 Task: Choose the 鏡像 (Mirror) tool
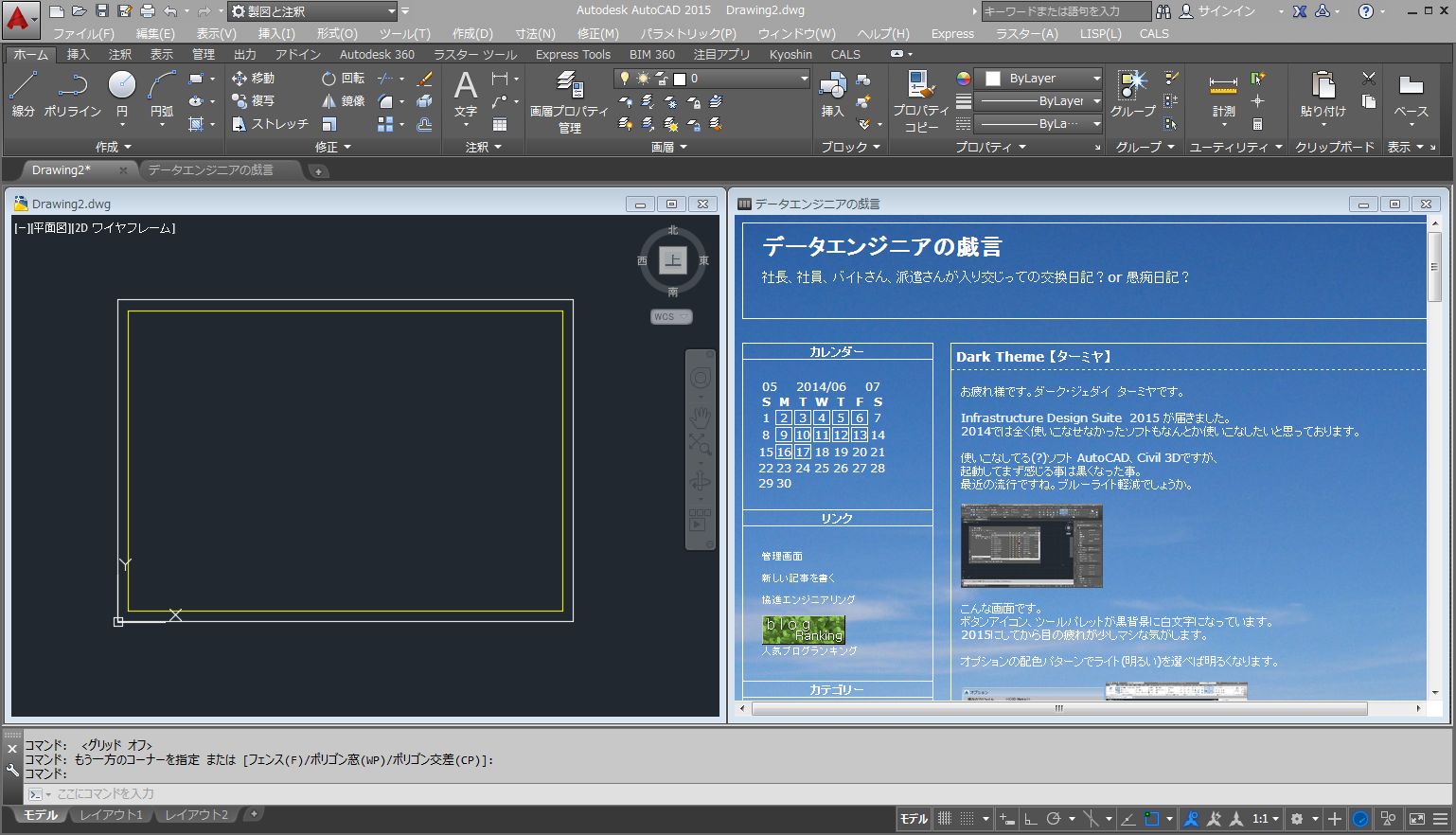pyautogui.click(x=343, y=101)
